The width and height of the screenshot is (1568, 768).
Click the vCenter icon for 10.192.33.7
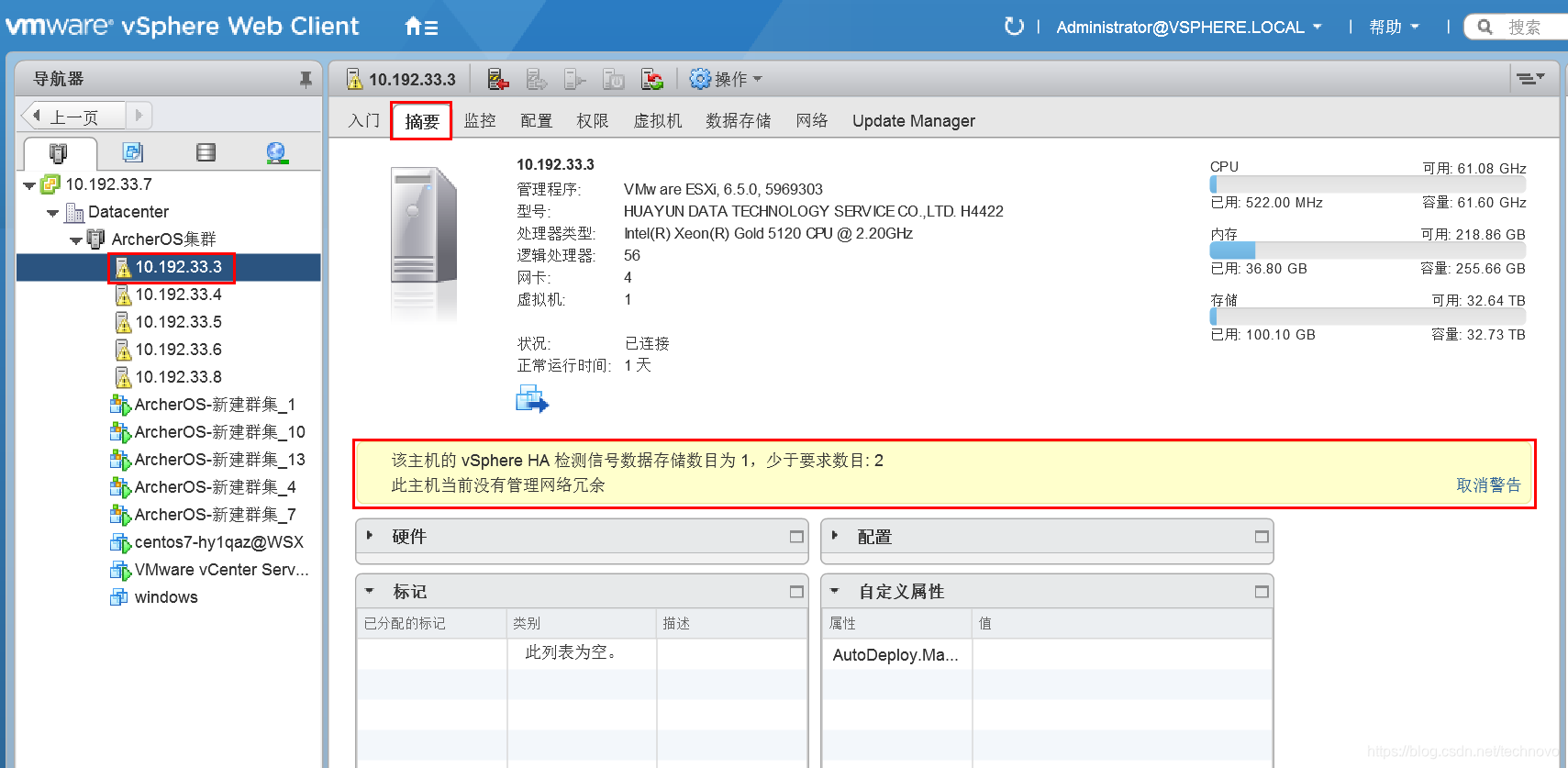50,184
